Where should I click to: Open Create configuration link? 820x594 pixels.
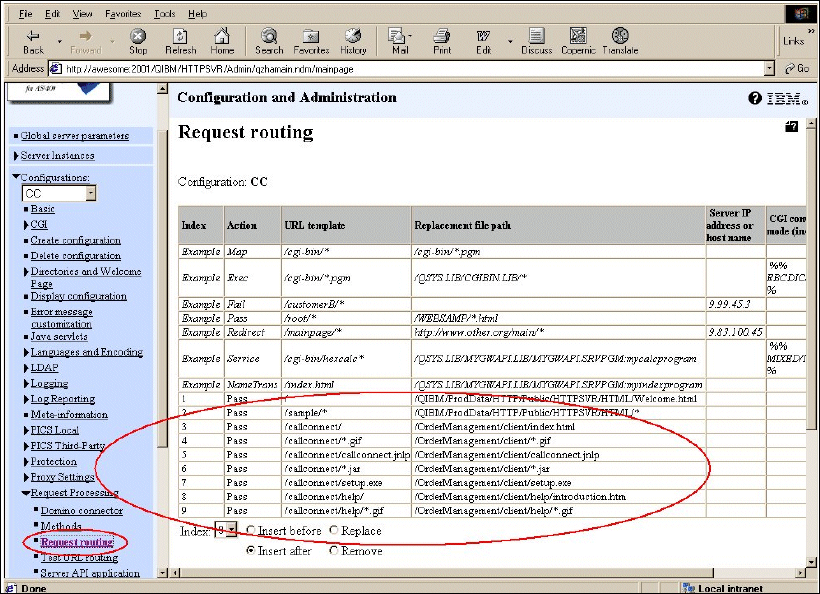pyautogui.click(x=75, y=240)
